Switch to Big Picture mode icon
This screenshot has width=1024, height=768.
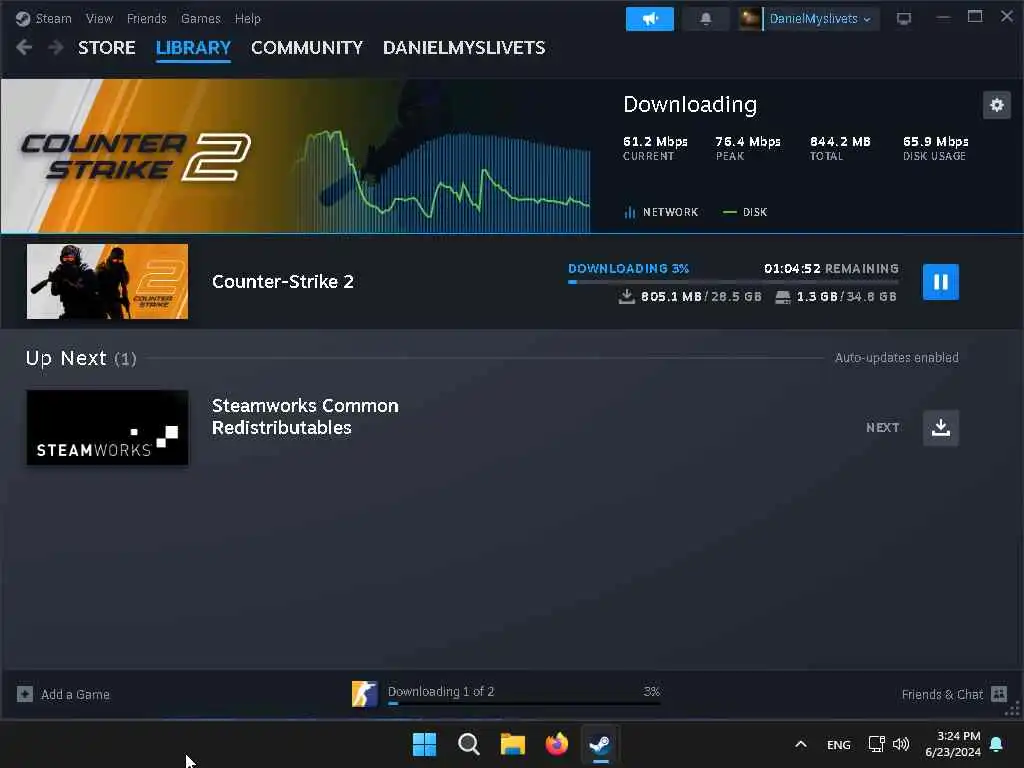(x=904, y=19)
